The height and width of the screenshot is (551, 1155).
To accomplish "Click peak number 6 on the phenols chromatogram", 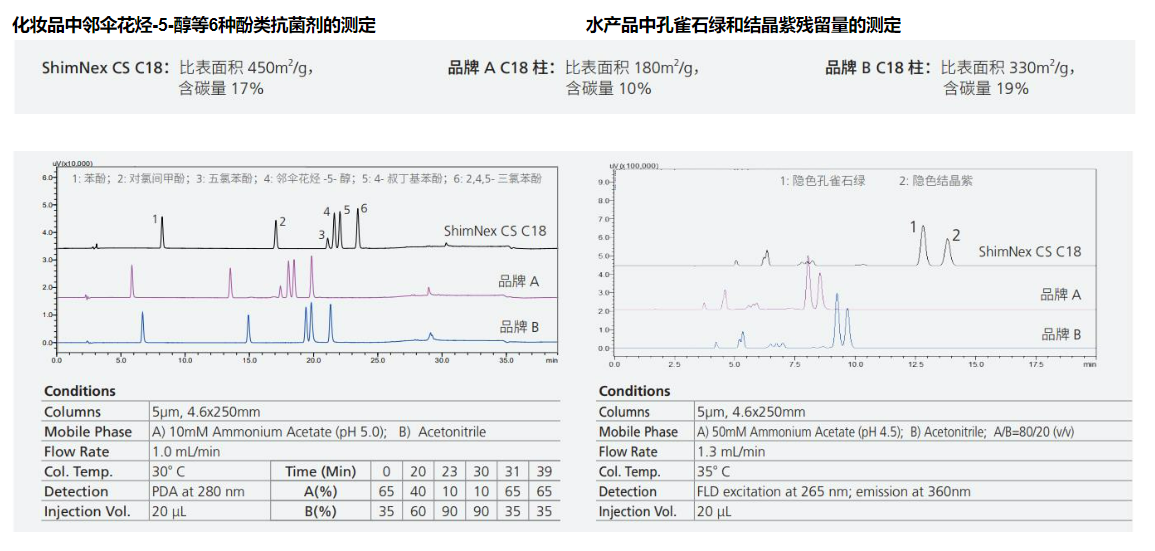I will coord(364,208).
